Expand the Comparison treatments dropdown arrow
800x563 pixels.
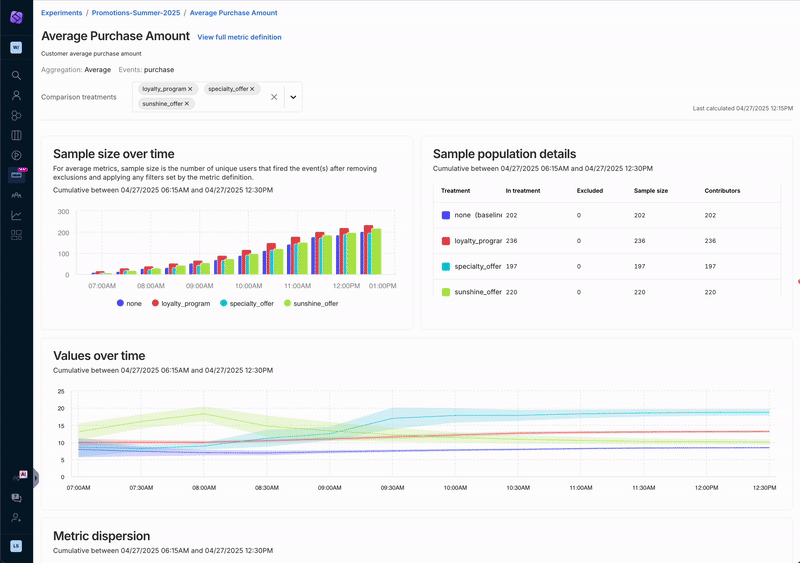[293, 97]
